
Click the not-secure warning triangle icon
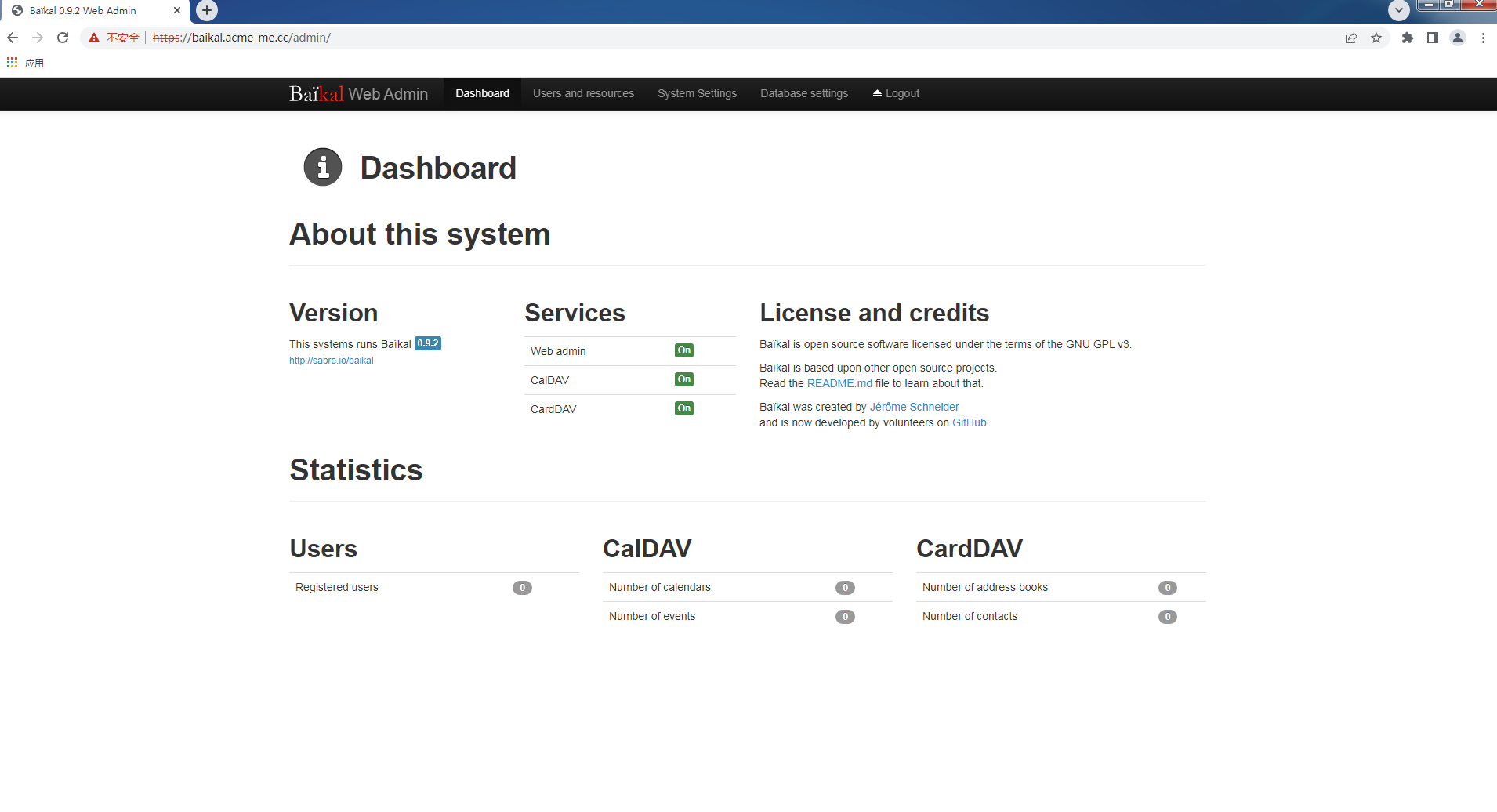[94, 38]
